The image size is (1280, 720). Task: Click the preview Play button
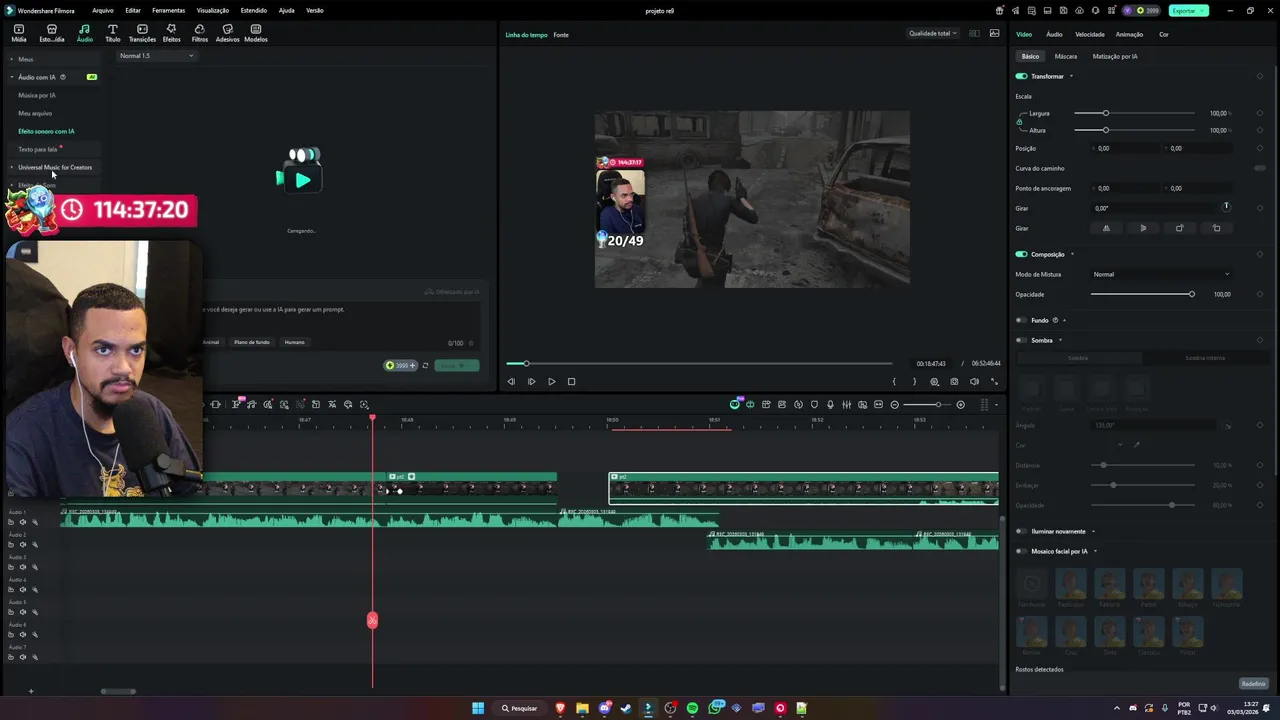tap(551, 381)
